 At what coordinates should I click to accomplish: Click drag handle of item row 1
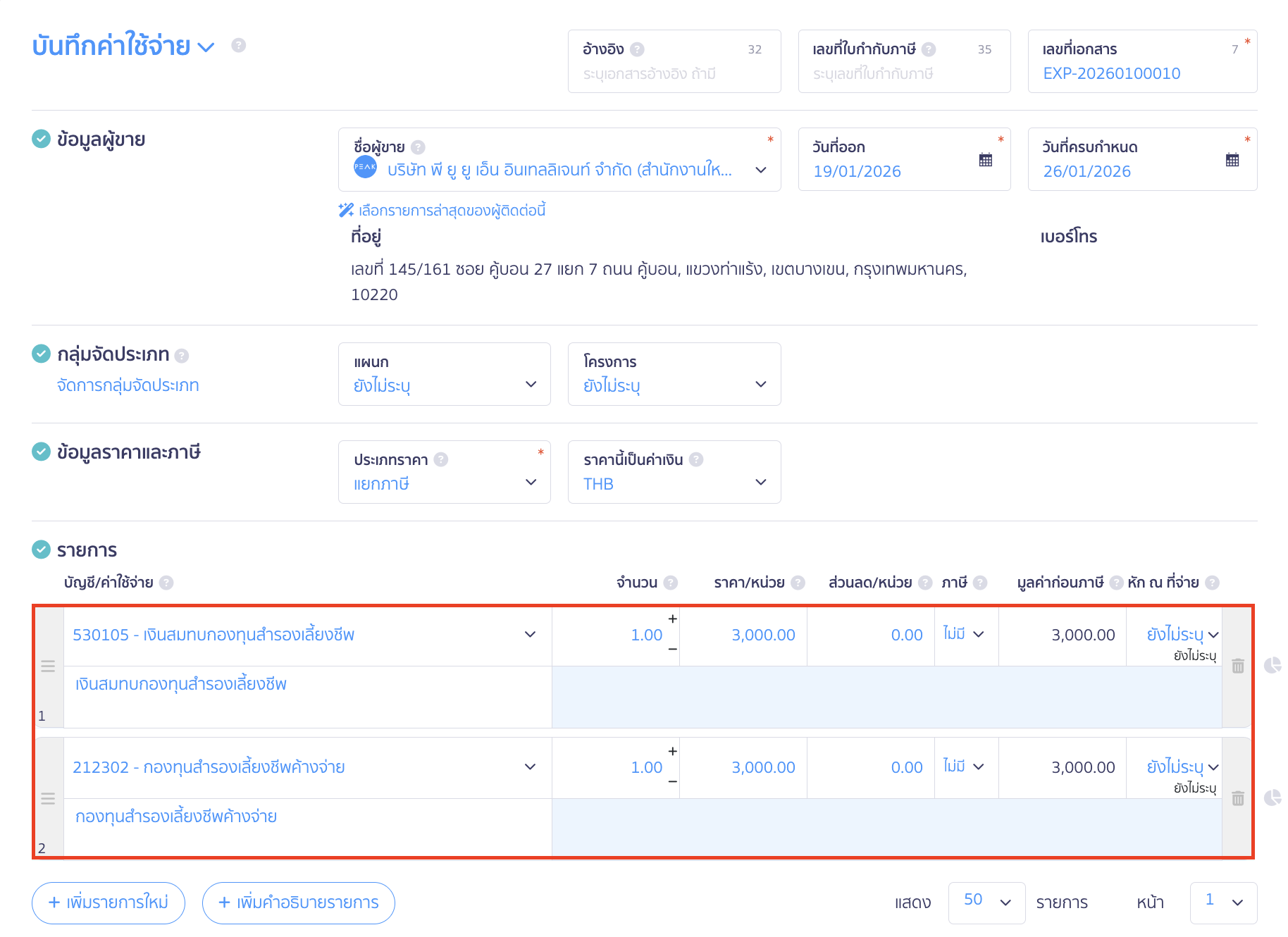[48, 666]
